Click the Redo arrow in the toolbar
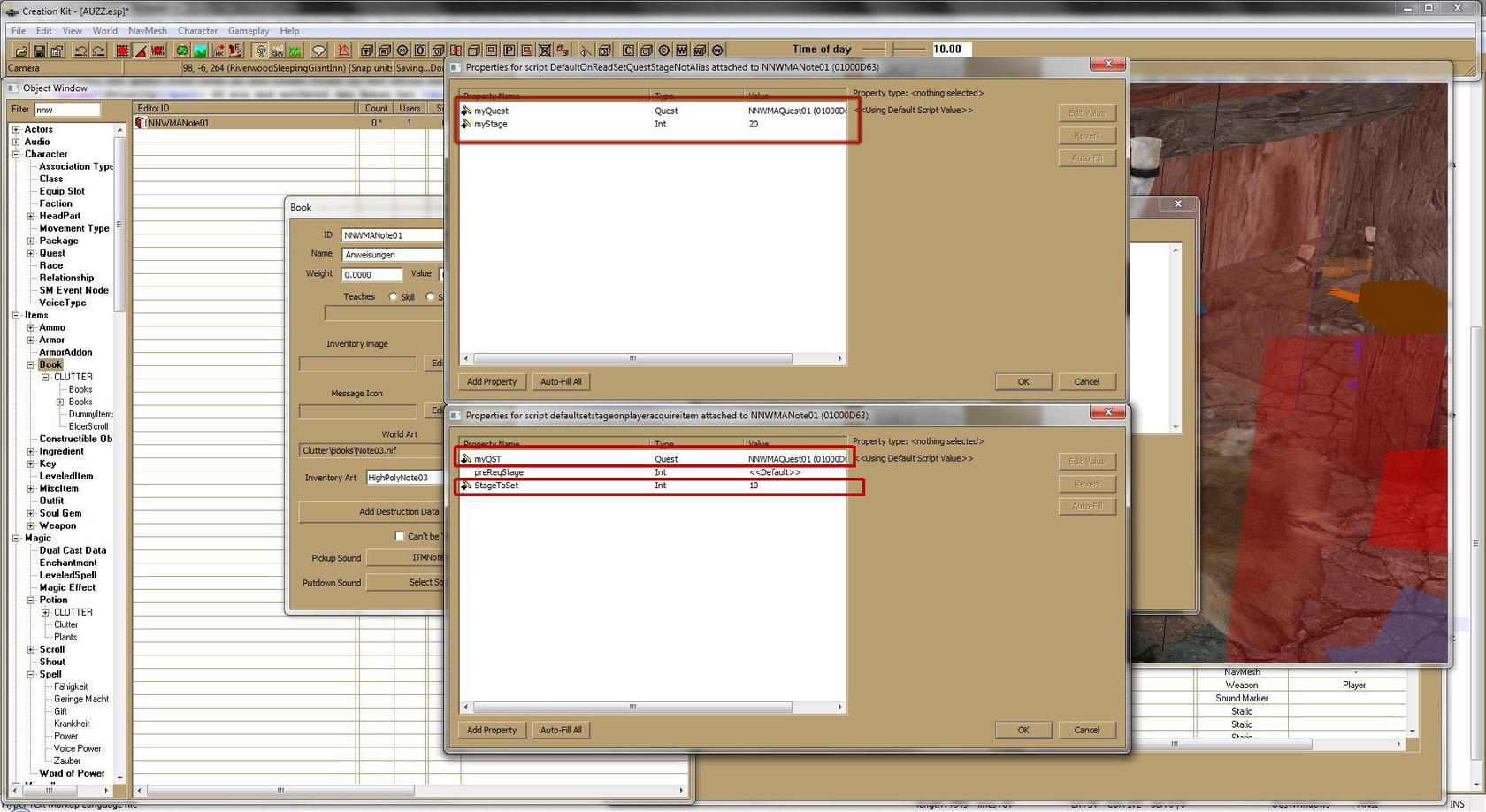 click(98, 50)
